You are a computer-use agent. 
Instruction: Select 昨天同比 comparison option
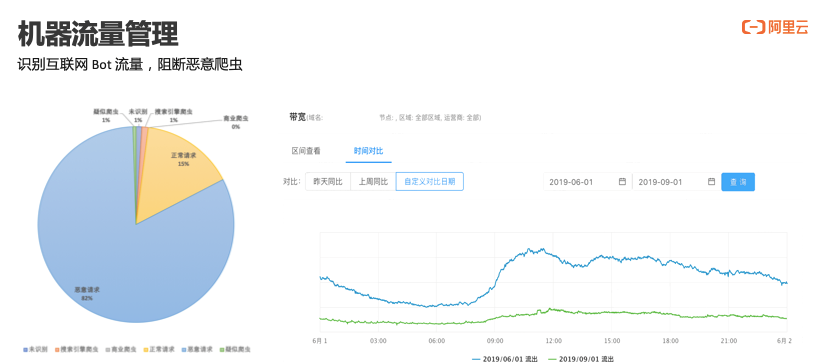(328, 181)
